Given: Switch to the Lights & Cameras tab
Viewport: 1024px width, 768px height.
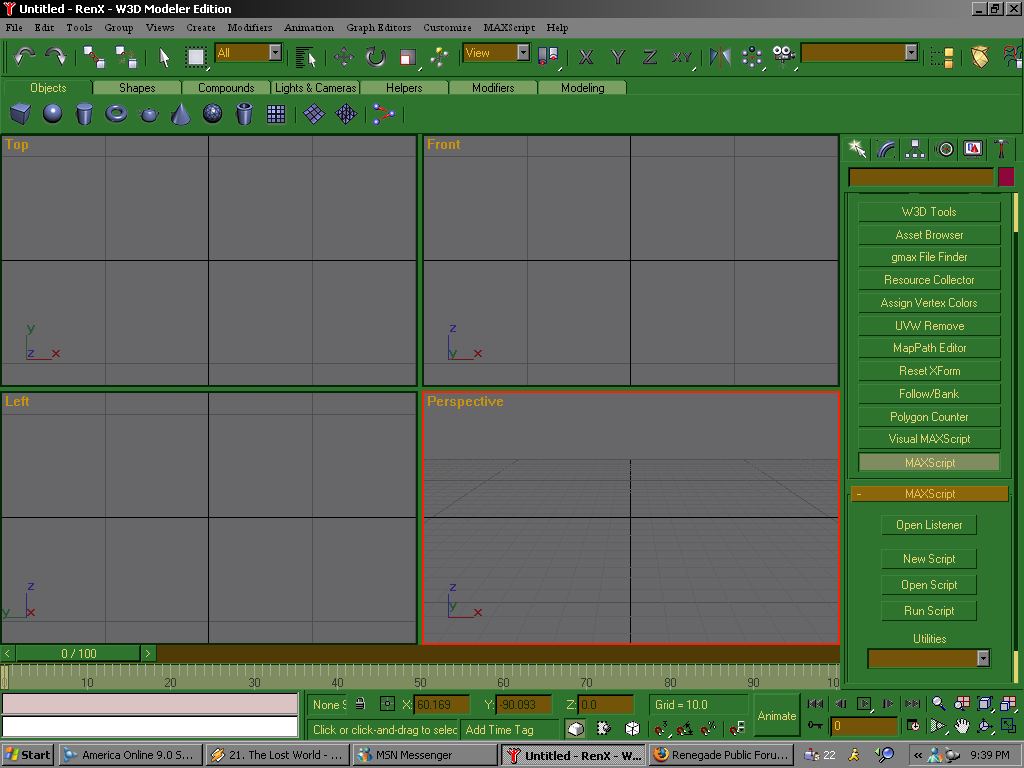Looking at the screenshot, I should pos(315,88).
